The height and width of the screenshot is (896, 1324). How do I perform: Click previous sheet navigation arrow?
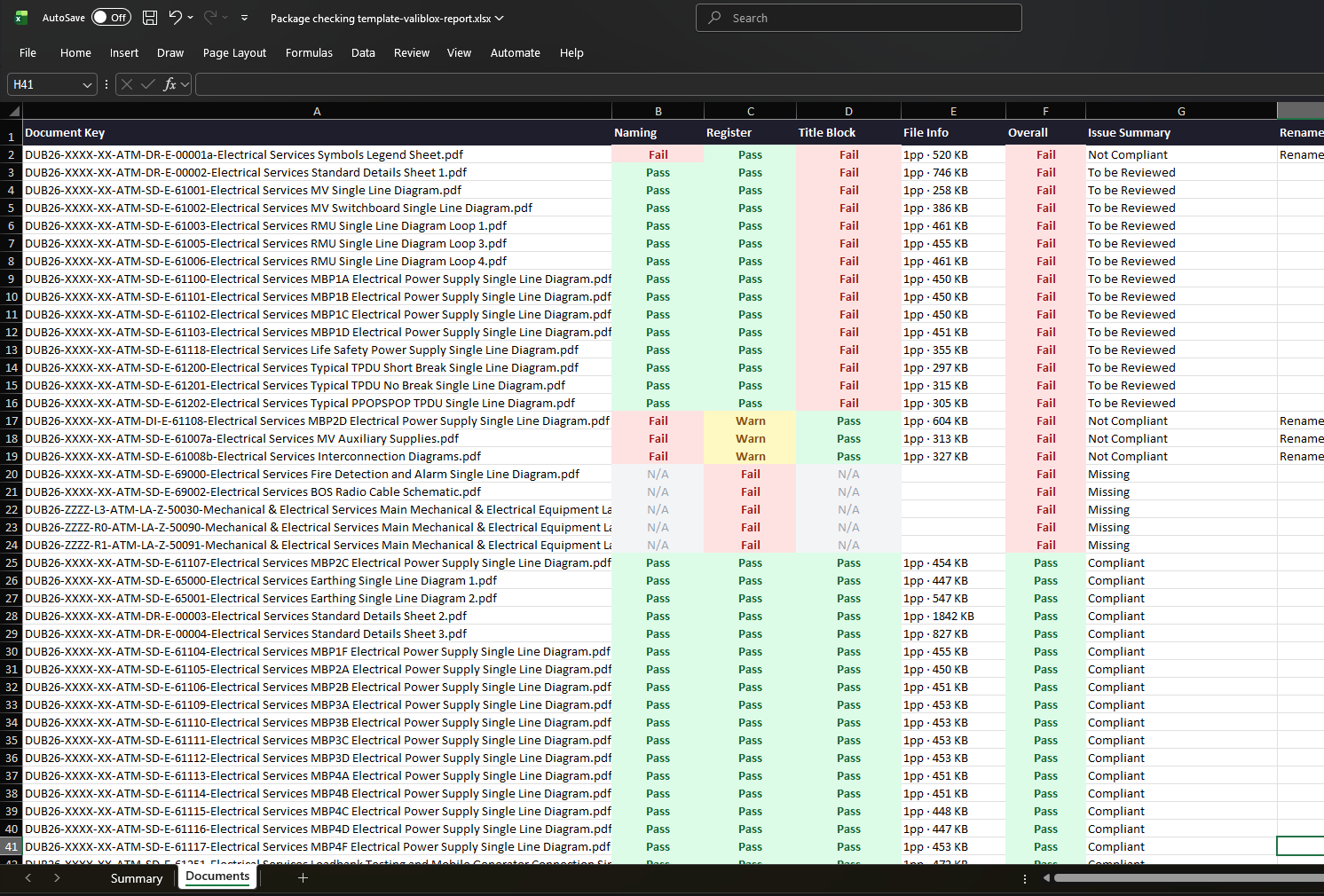point(28,877)
